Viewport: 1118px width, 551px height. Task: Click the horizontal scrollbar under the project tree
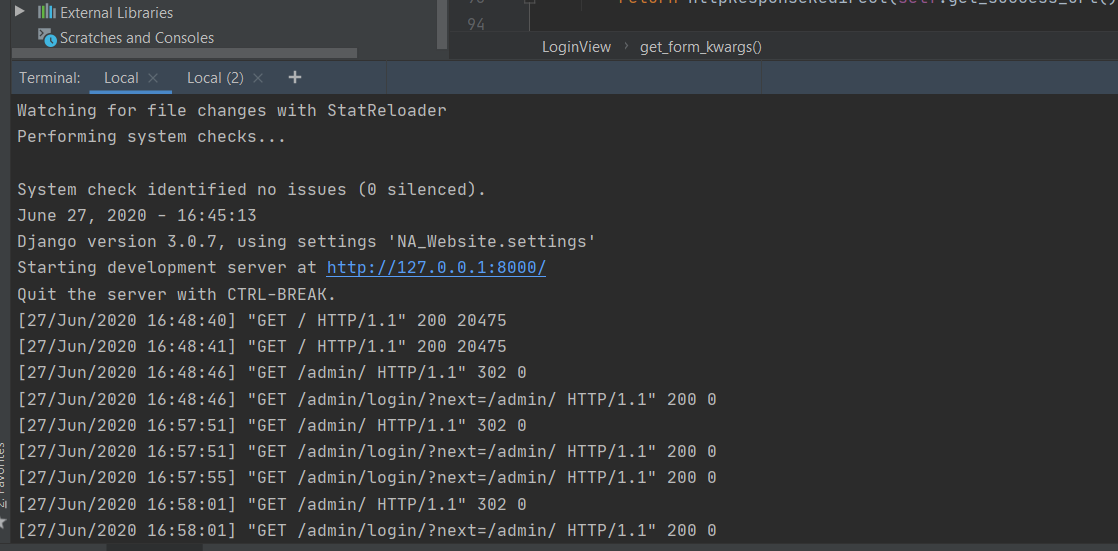pos(185,53)
